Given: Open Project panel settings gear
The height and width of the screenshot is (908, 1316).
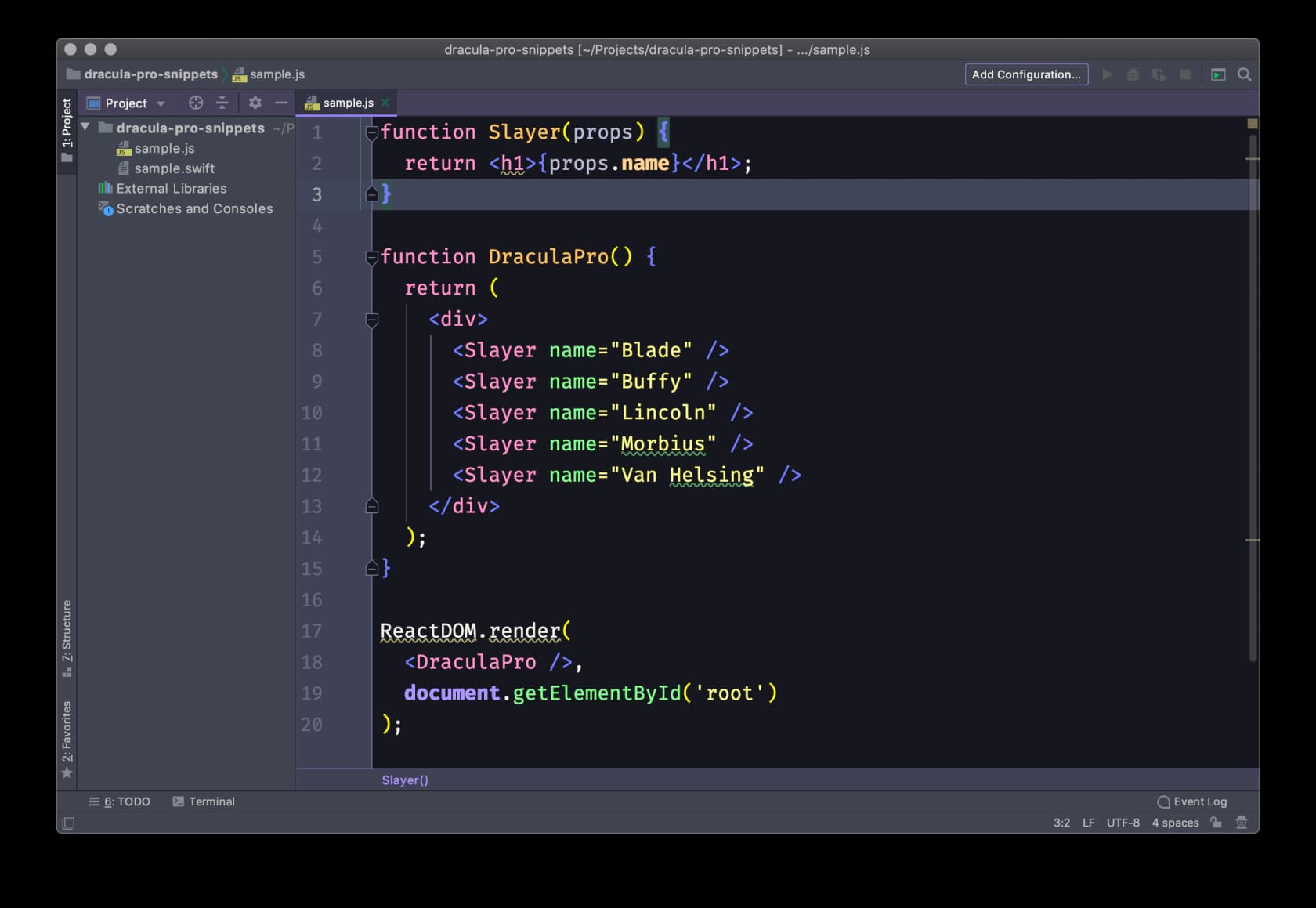Looking at the screenshot, I should click(x=254, y=103).
